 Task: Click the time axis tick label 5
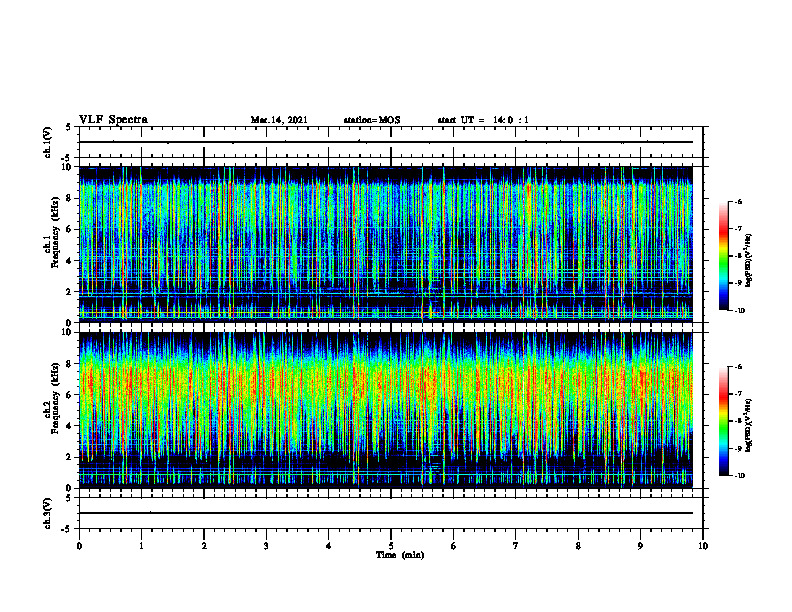tap(391, 546)
